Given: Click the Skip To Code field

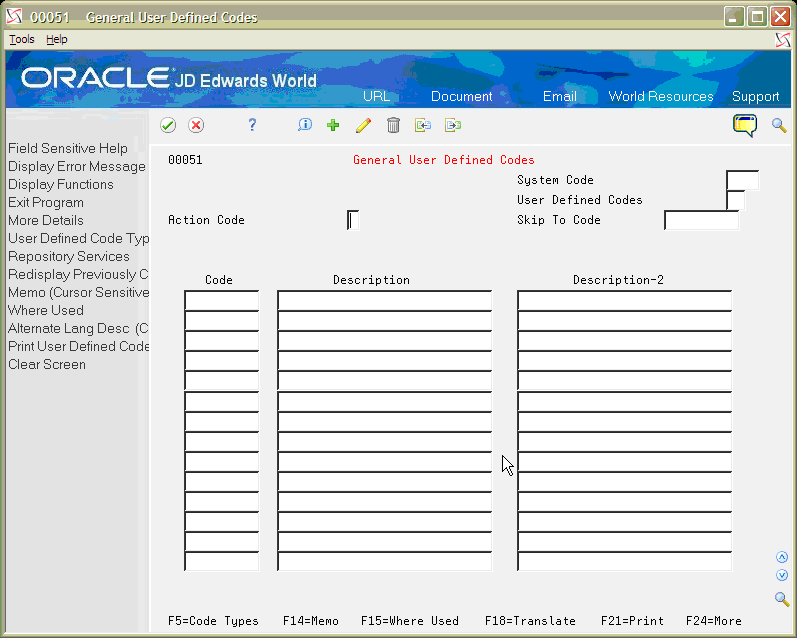Looking at the screenshot, I should click(701, 220).
